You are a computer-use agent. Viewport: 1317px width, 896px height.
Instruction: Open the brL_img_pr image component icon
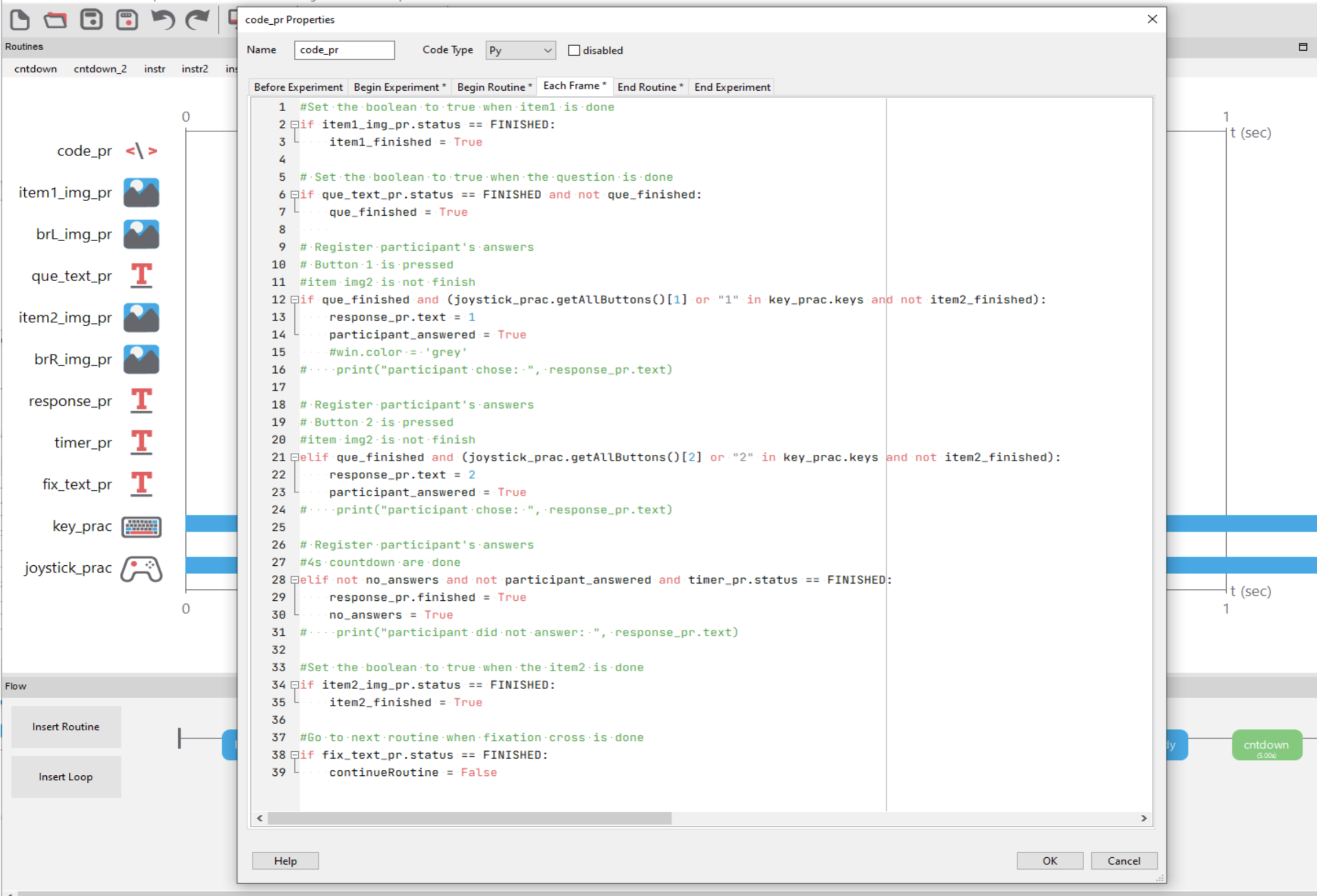pyautogui.click(x=141, y=234)
